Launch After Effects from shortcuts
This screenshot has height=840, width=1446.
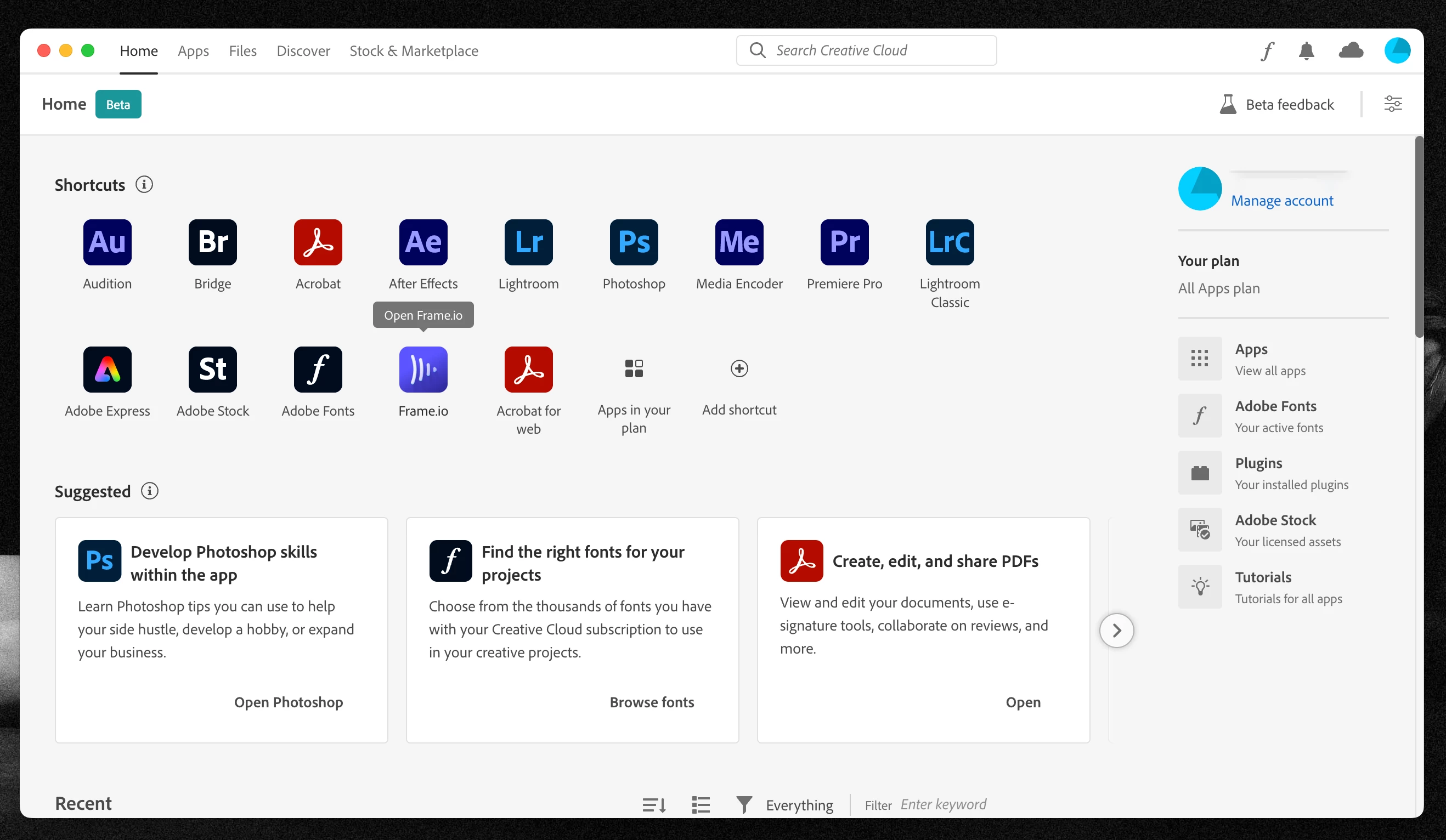423,242
